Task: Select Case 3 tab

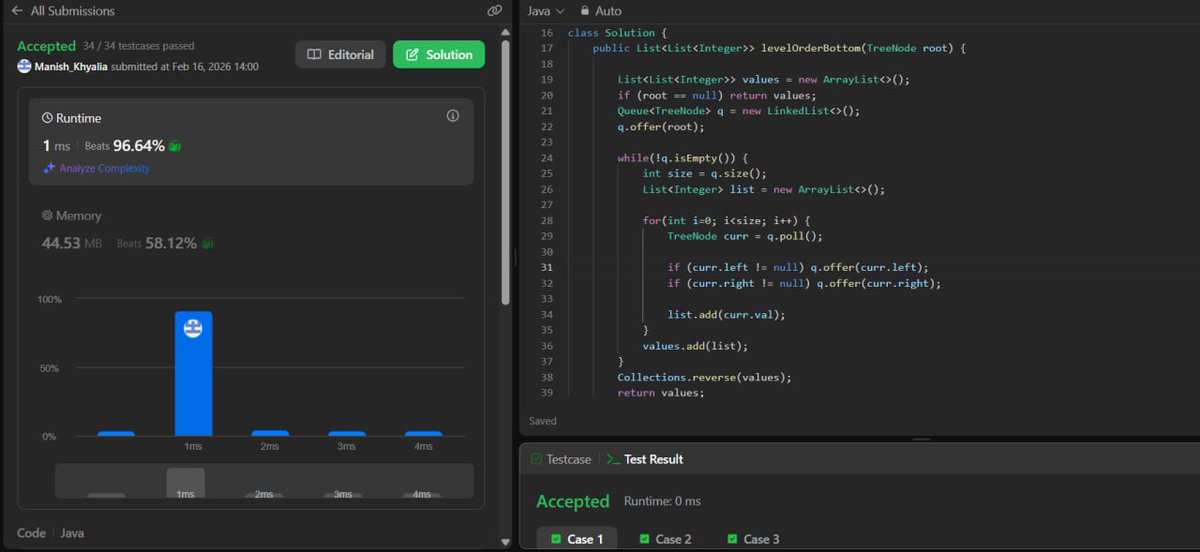Action: pyautogui.click(x=753, y=539)
